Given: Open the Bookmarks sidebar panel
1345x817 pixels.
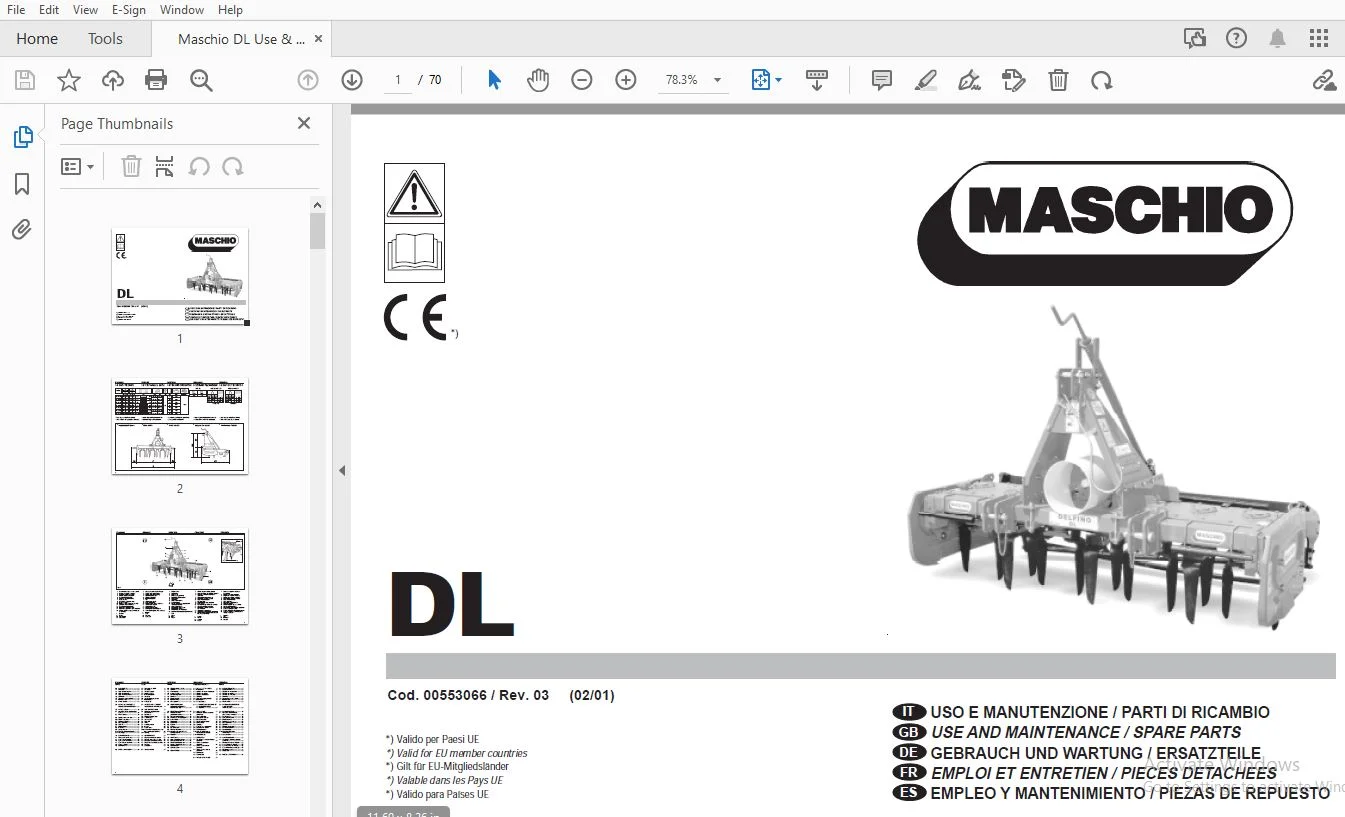Looking at the screenshot, I should [x=22, y=184].
